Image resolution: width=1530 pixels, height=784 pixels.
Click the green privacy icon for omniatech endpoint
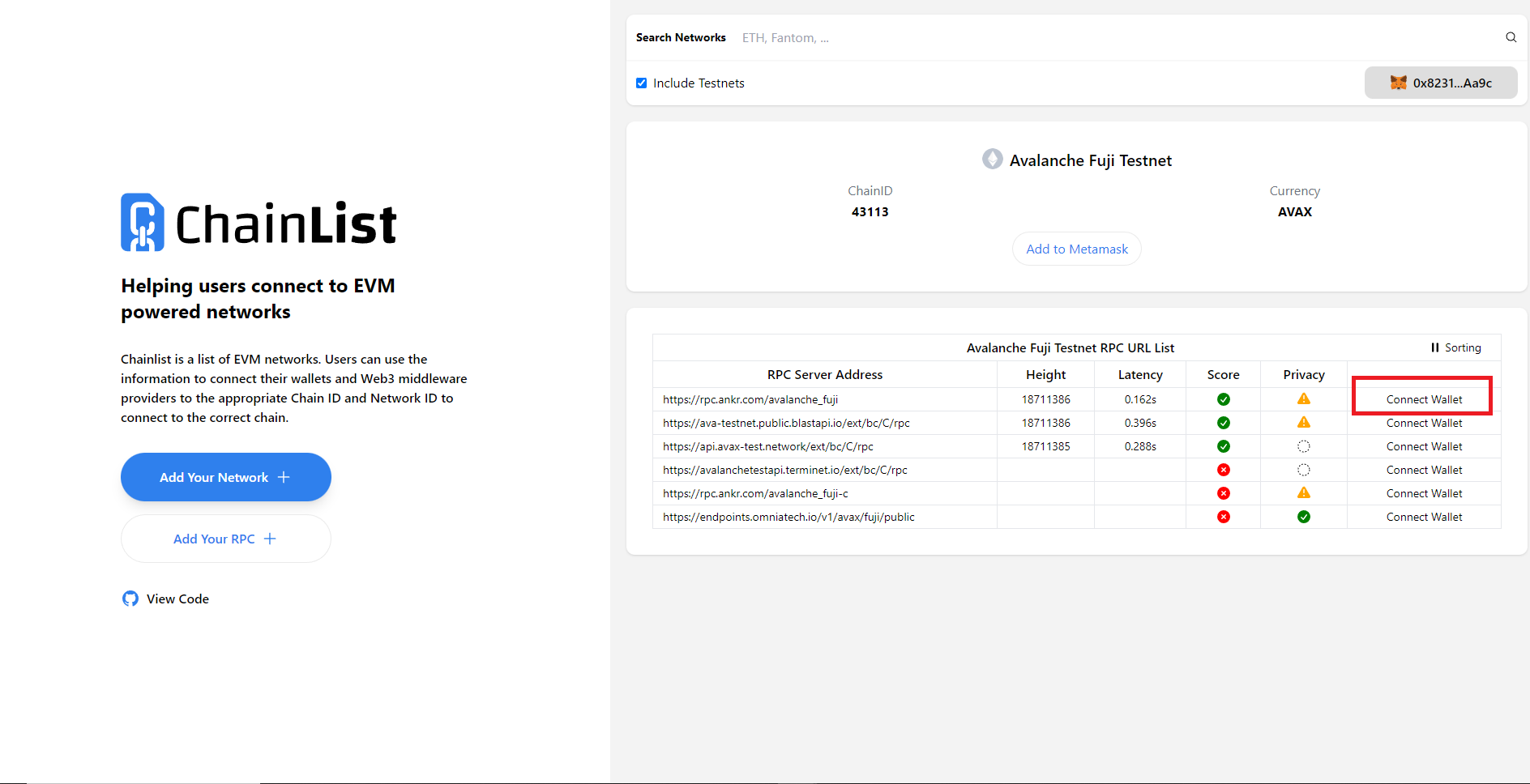tap(1303, 516)
